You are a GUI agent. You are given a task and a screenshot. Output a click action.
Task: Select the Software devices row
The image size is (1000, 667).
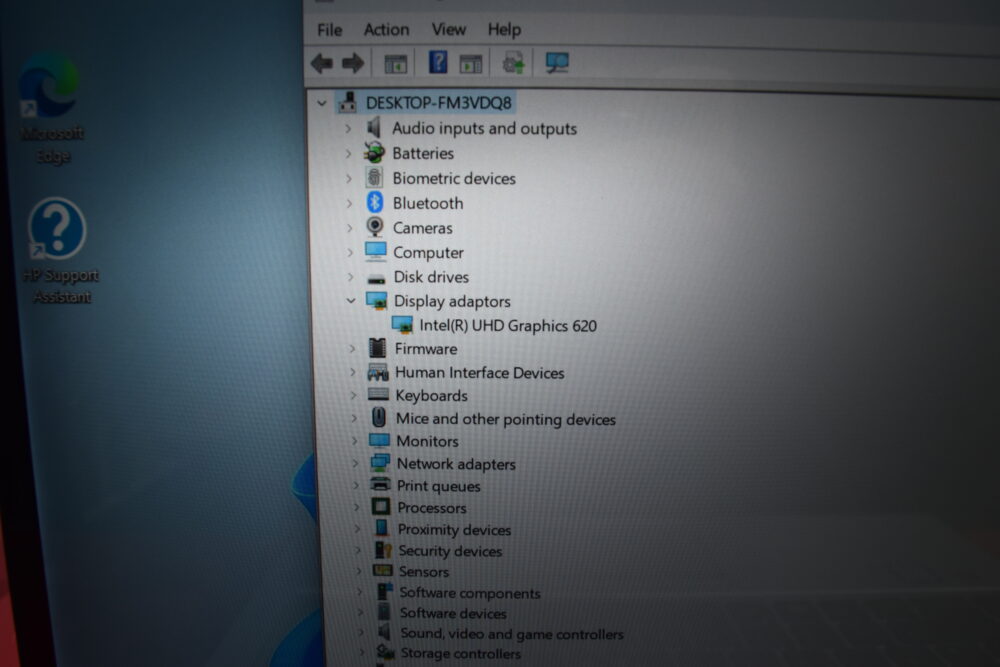click(453, 613)
